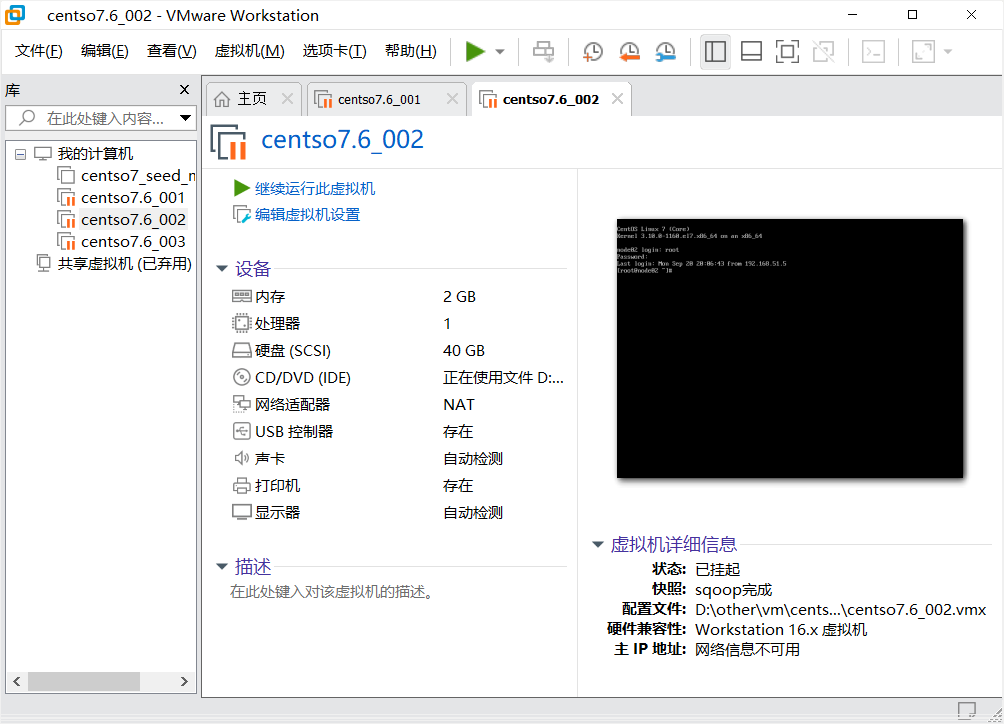Click 编辑虚拟机设置 link
Viewport: 1004px width, 724px height.
point(307,214)
